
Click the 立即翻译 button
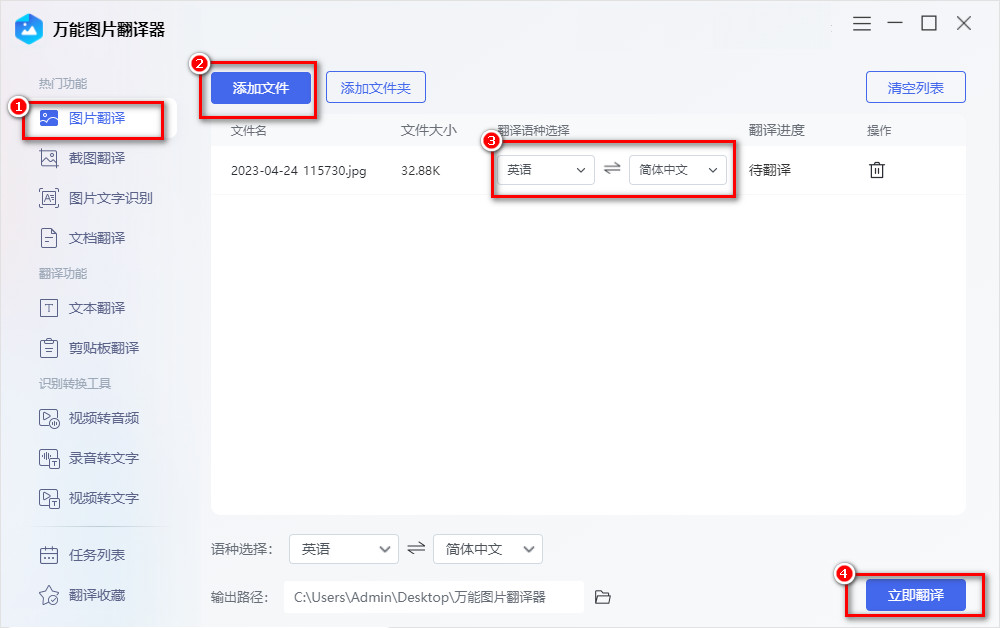coord(918,595)
